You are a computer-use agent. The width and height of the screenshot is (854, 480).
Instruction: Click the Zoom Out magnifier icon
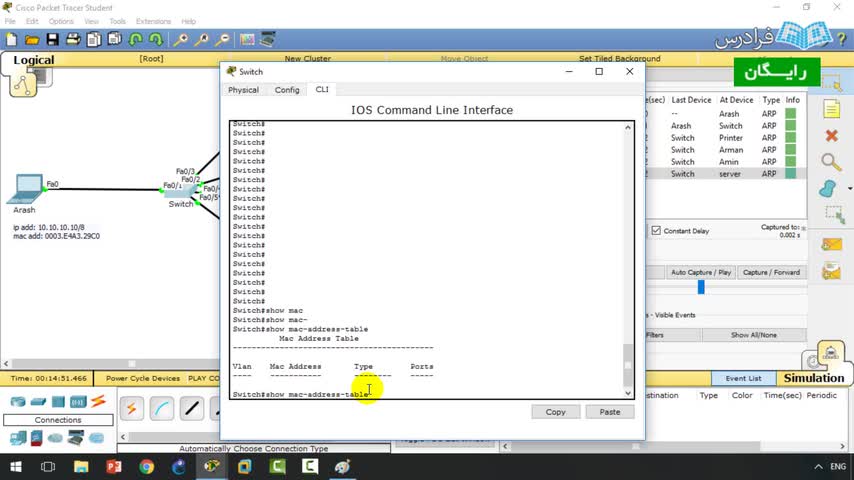[222, 40]
